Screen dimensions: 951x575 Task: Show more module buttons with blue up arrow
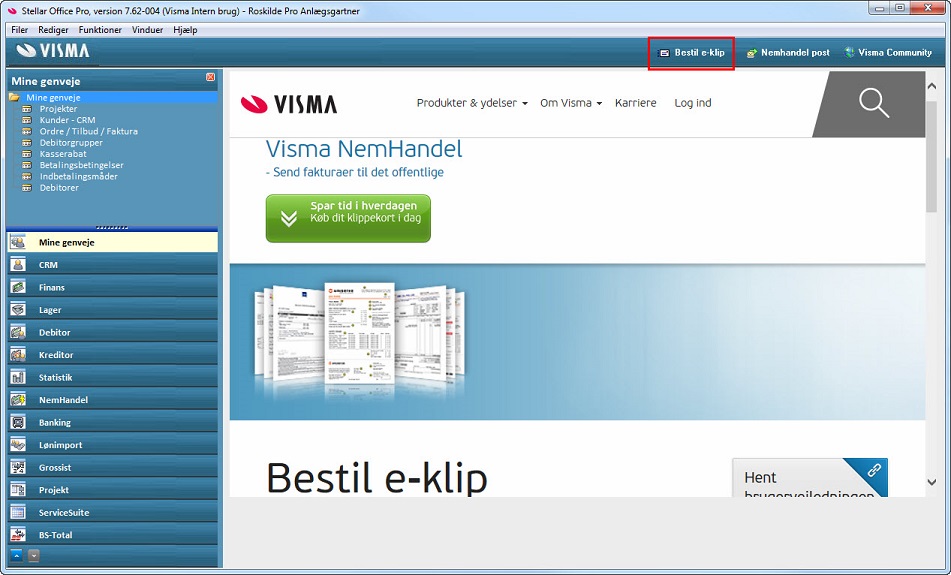(17, 555)
